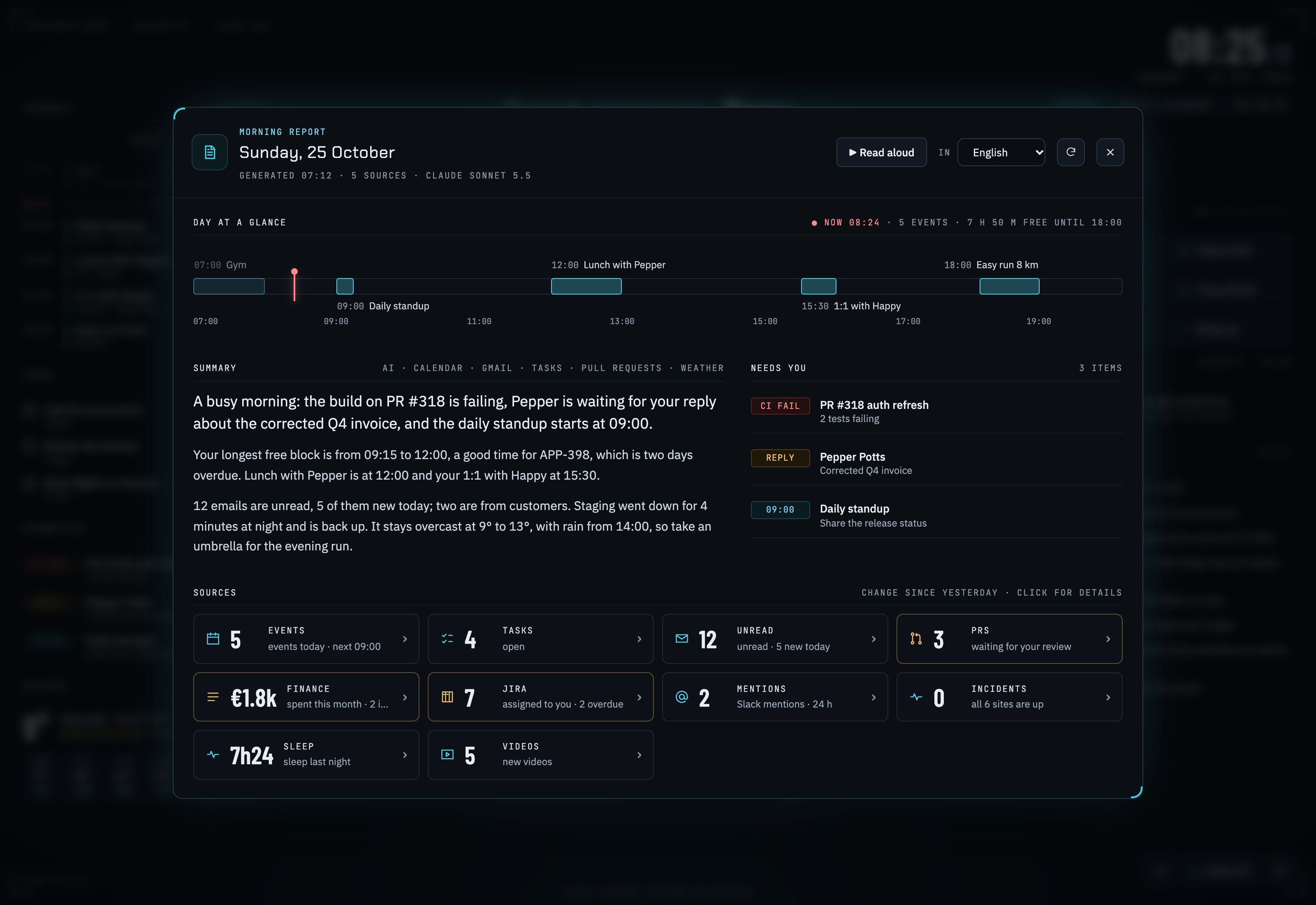This screenshot has width=1316, height=905.
Task: Click the checklist icon on Tasks card
Action: pyautogui.click(x=447, y=639)
